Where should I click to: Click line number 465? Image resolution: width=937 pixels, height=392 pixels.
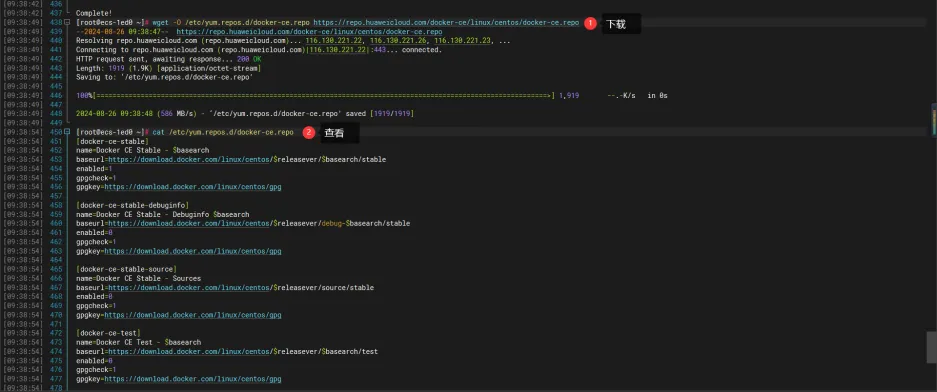coord(56,270)
